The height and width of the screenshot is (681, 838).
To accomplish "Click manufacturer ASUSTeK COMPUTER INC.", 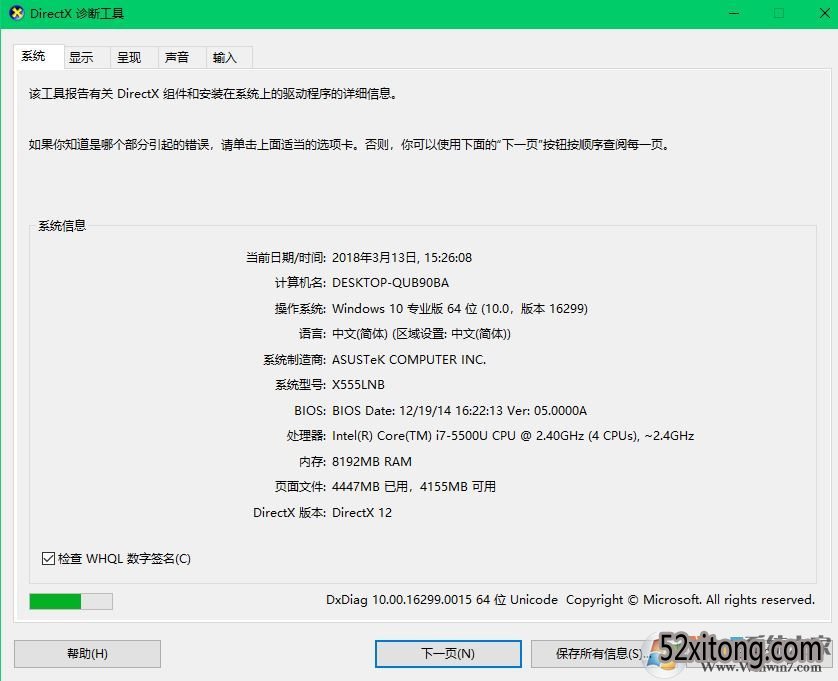I will [x=409, y=360].
